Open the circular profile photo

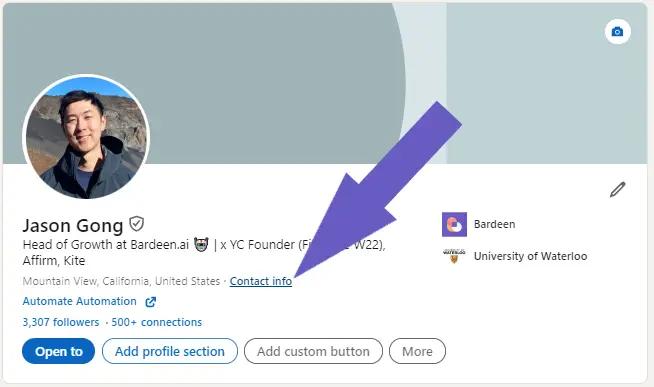(x=86, y=137)
